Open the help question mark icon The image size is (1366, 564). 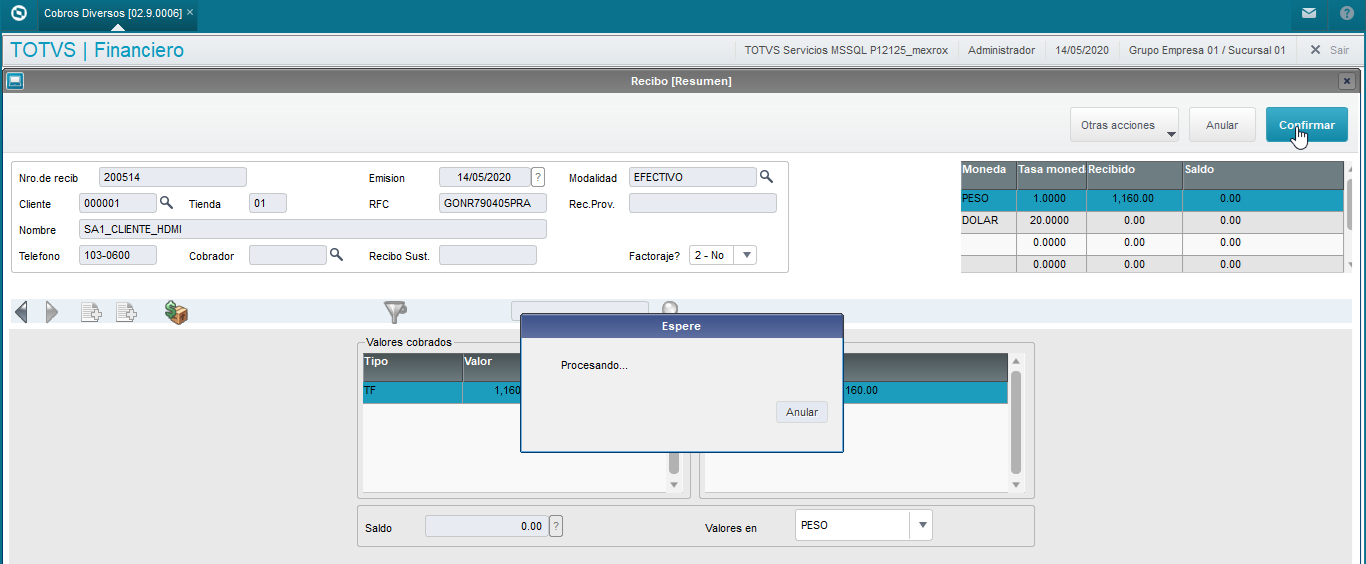point(1347,13)
